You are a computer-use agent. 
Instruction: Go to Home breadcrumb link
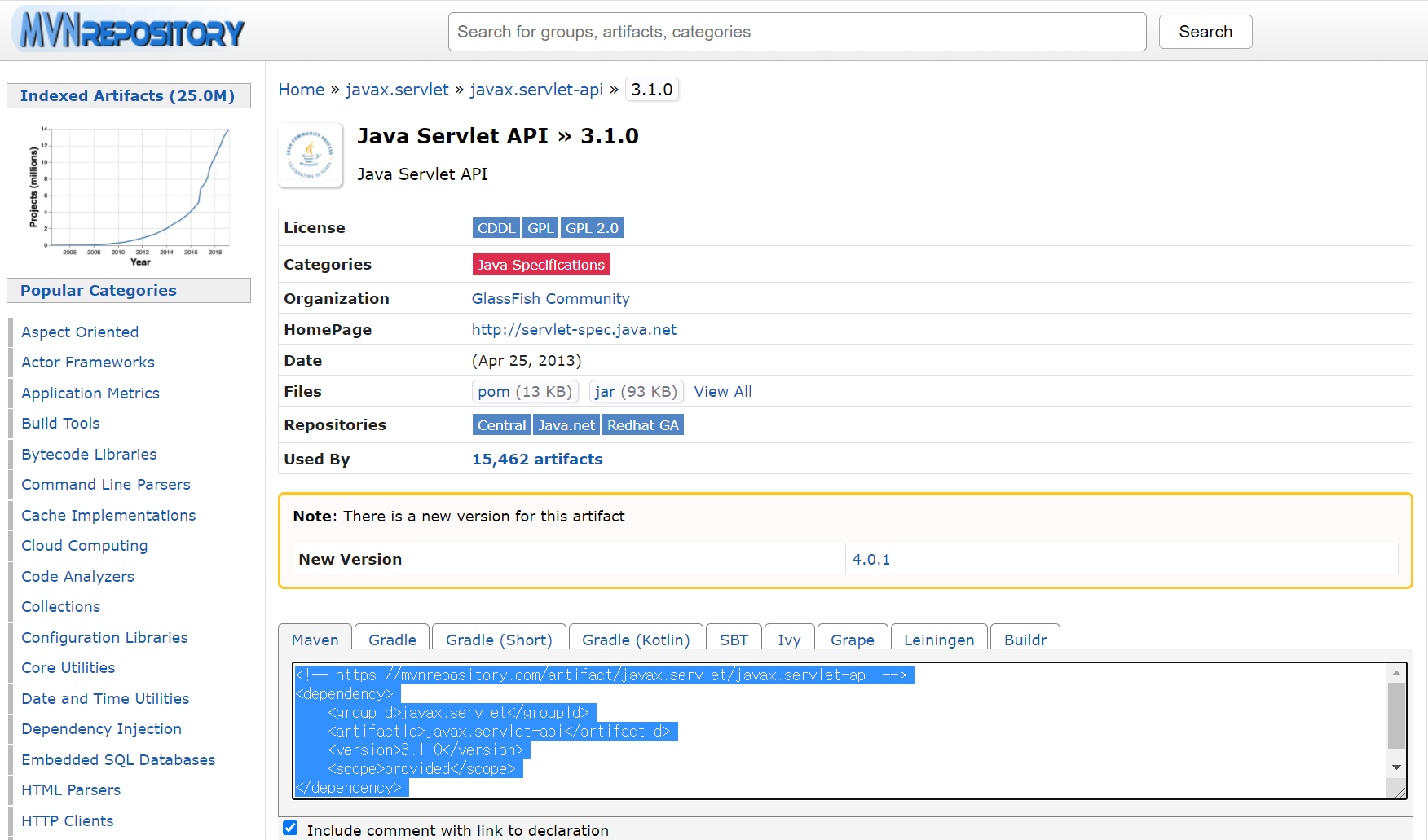[302, 90]
